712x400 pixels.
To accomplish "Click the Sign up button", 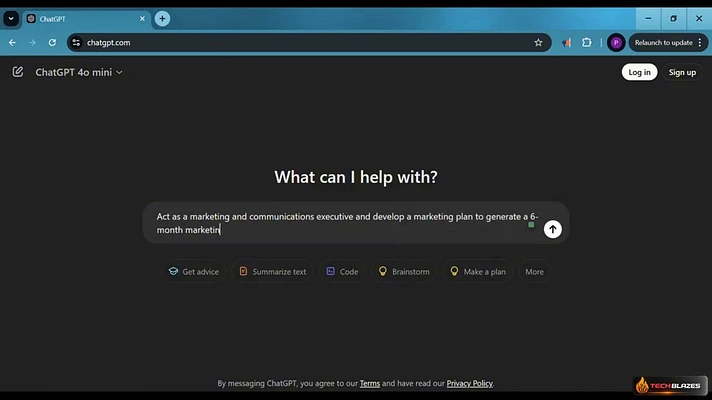I will pyautogui.click(x=682, y=72).
